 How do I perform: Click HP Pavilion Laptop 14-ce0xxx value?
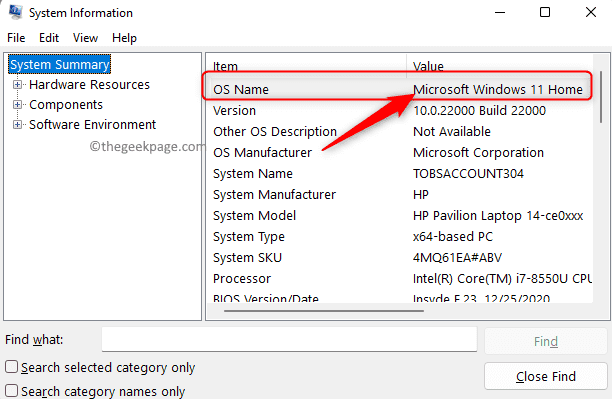coord(498,216)
